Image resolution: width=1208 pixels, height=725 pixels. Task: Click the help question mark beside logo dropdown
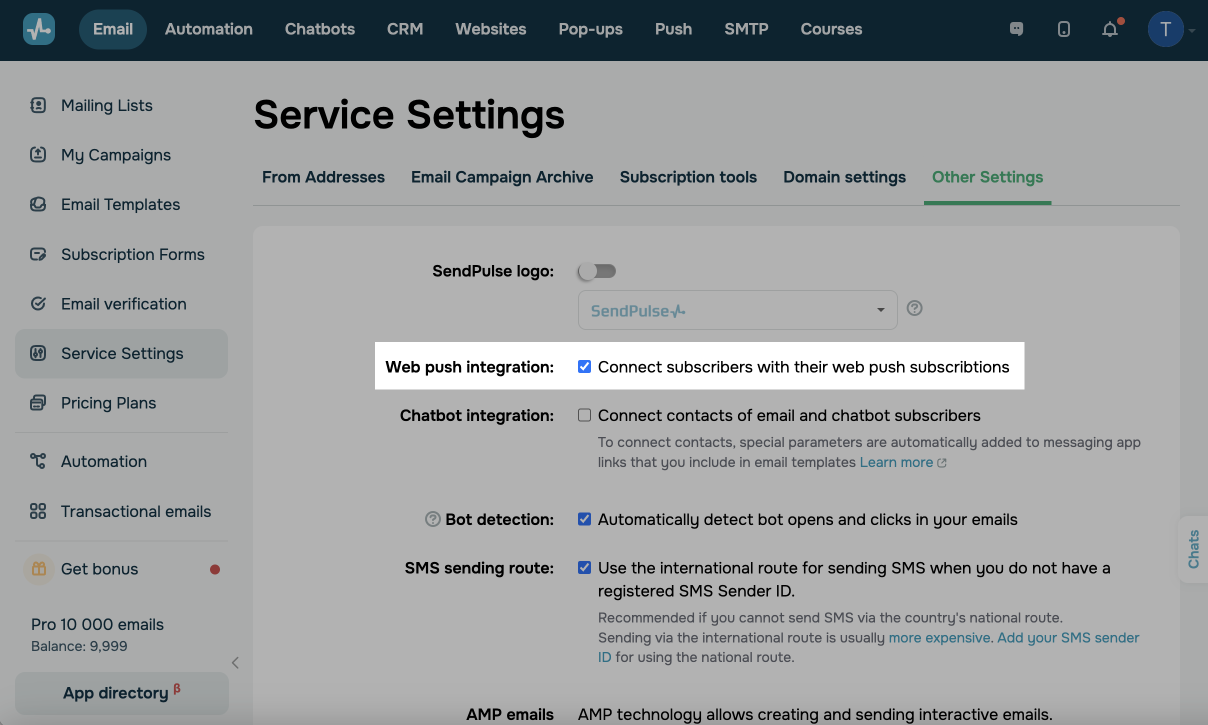[x=914, y=308]
